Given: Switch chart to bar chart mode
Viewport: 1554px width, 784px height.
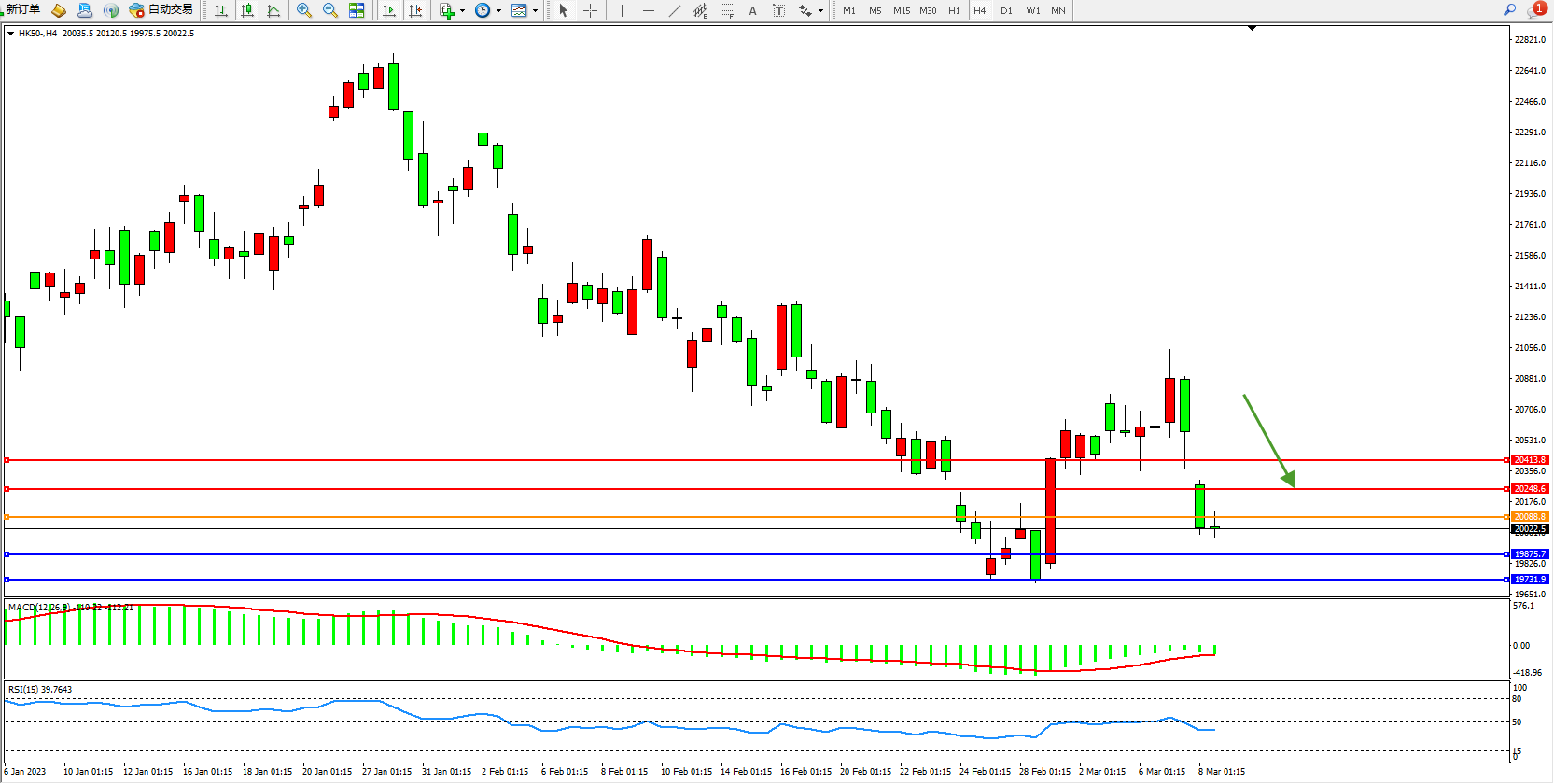Looking at the screenshot, I should coord(221,10).
